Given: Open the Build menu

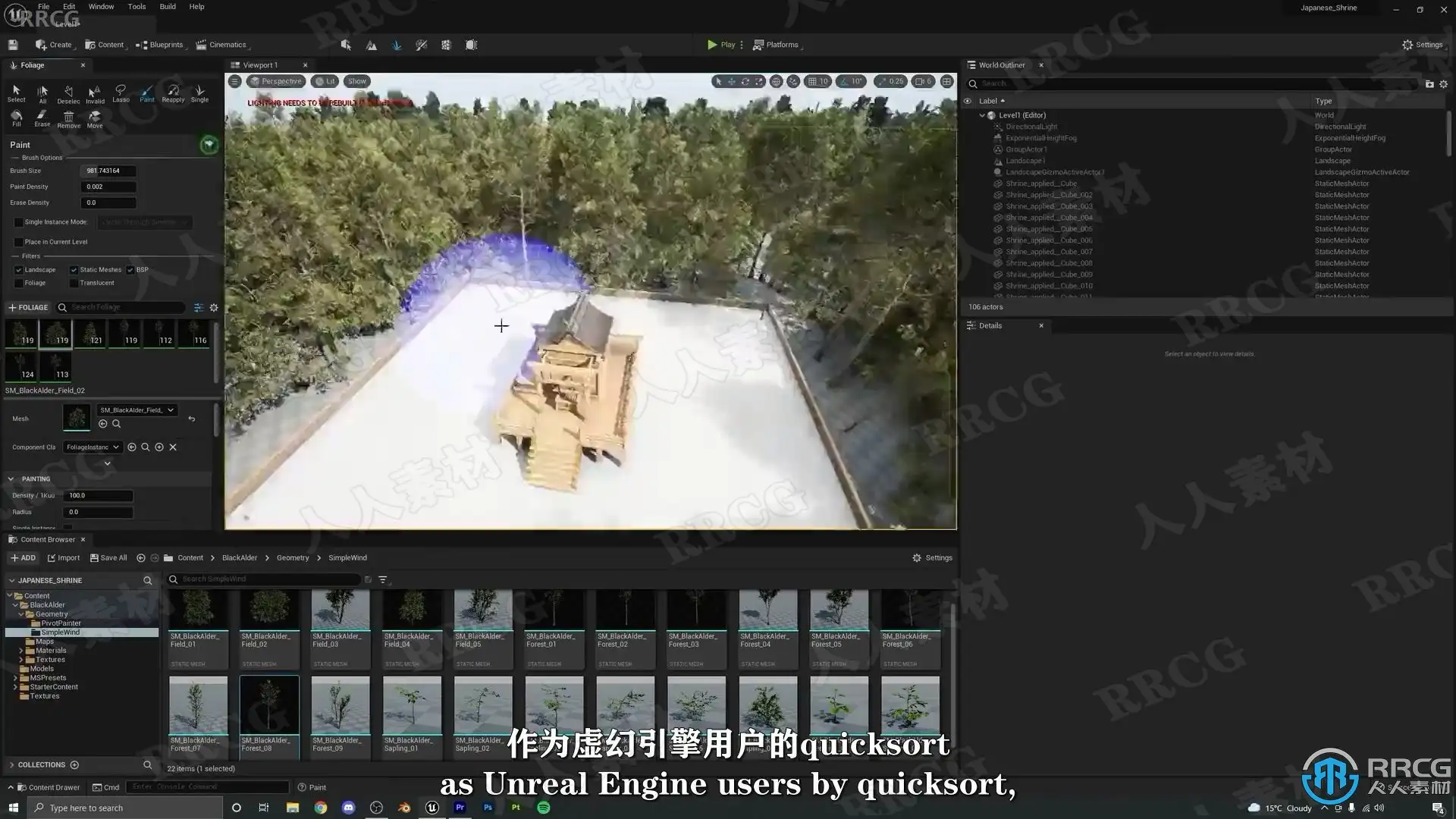Looking at the screenshot, I should (x=168, y=7).
